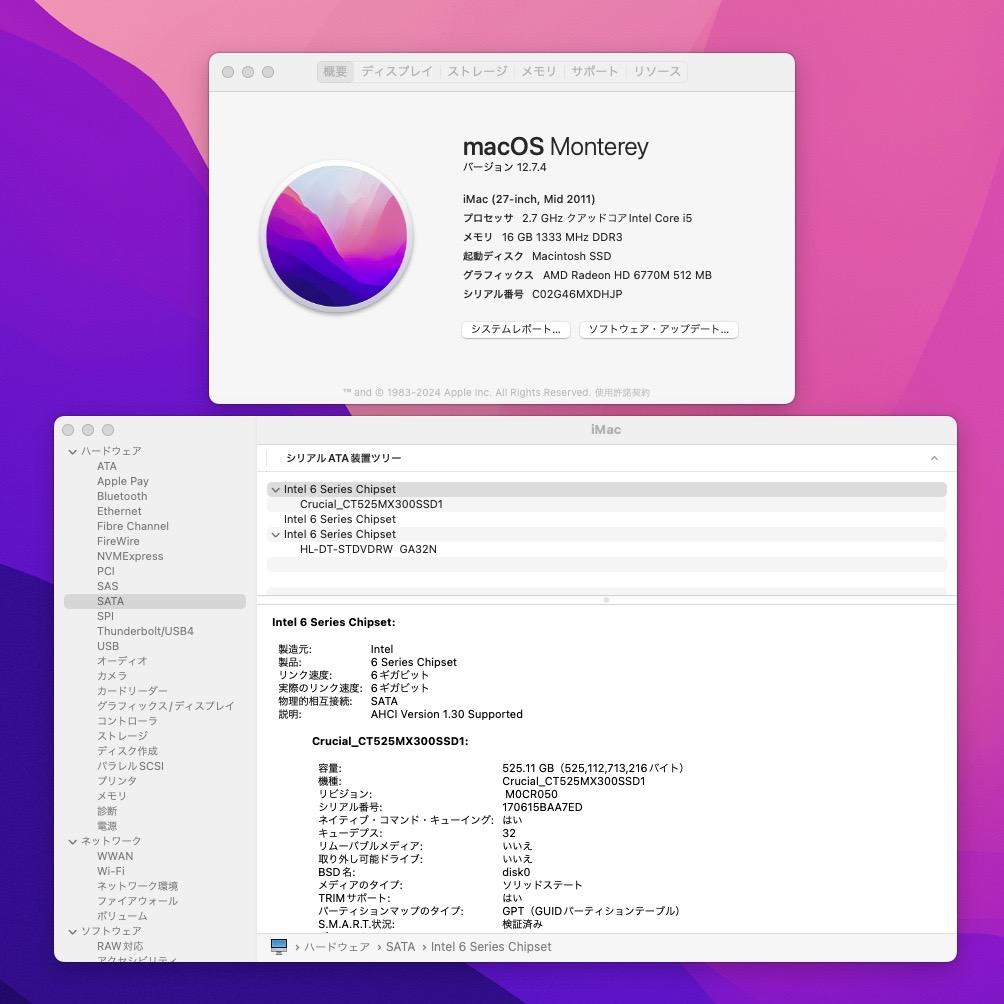Click the pane divider handle dot

click(x=606, y=600)
